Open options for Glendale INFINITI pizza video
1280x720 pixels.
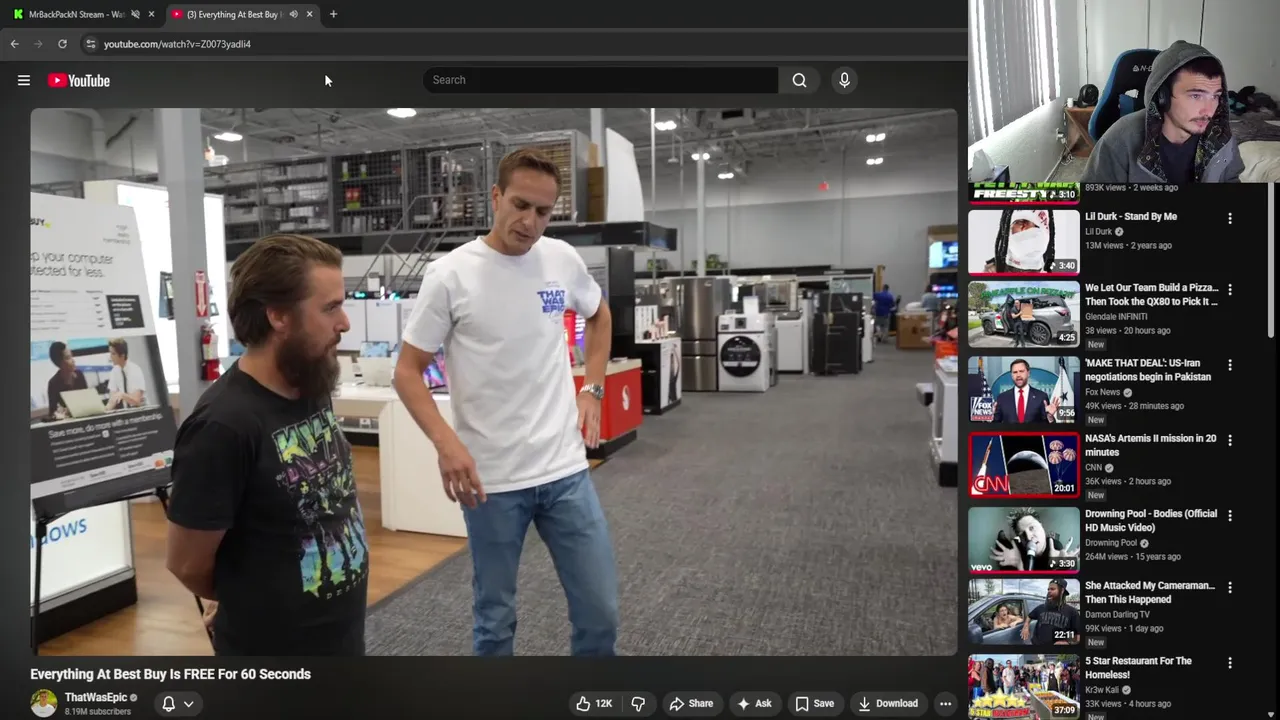click(1230, 289)
